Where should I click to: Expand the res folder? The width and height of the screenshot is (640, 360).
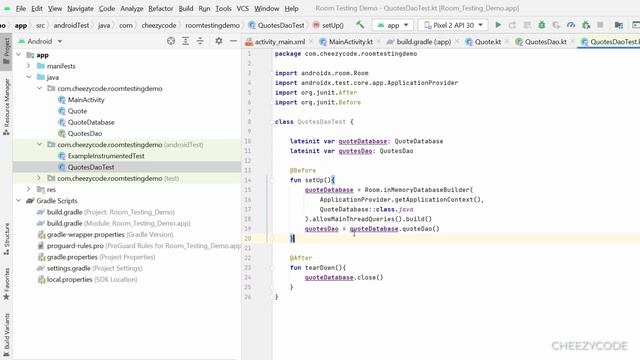click(x=29, y=189)
